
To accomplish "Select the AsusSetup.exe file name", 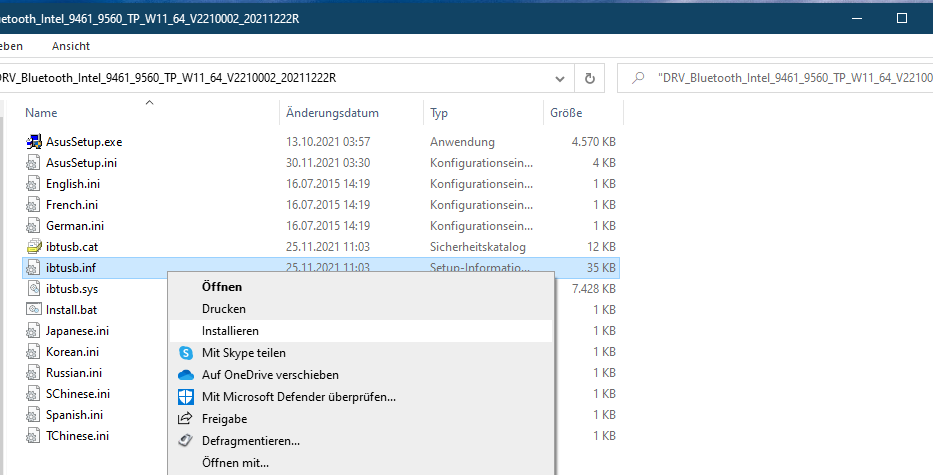I will [x=84, y=142].
